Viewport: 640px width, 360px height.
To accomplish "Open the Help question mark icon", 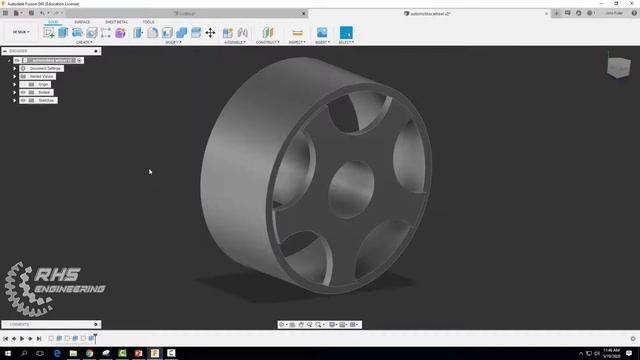I will (634, 13).
